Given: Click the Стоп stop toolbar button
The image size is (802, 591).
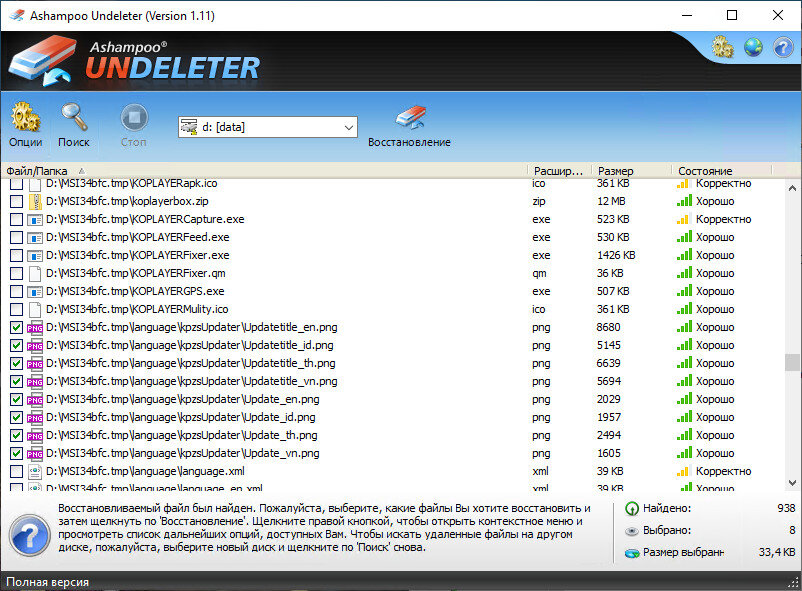Looking at the screenshot, I should coord(133,125).
